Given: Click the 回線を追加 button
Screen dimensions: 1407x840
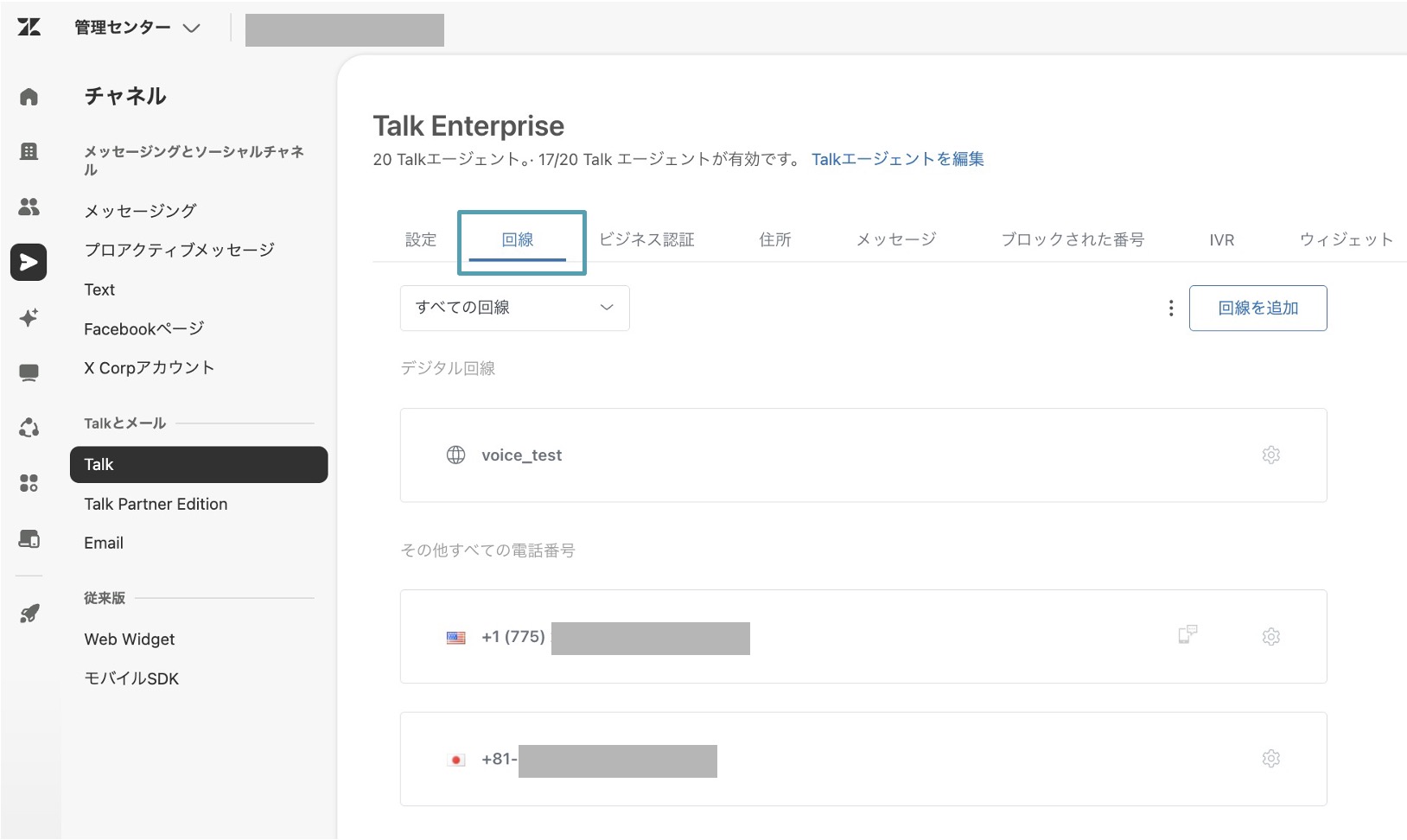Looking at the screenshot, I should coord(1257,309).
